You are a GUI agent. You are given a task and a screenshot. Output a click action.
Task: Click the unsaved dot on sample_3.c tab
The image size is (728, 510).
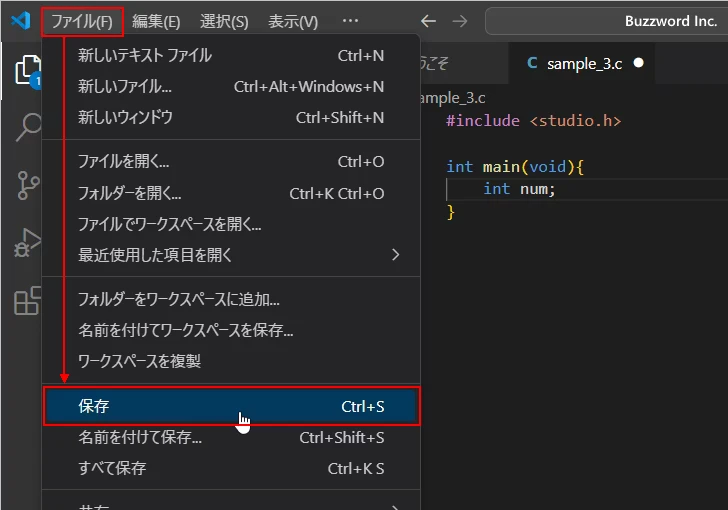tap(638, 63)
